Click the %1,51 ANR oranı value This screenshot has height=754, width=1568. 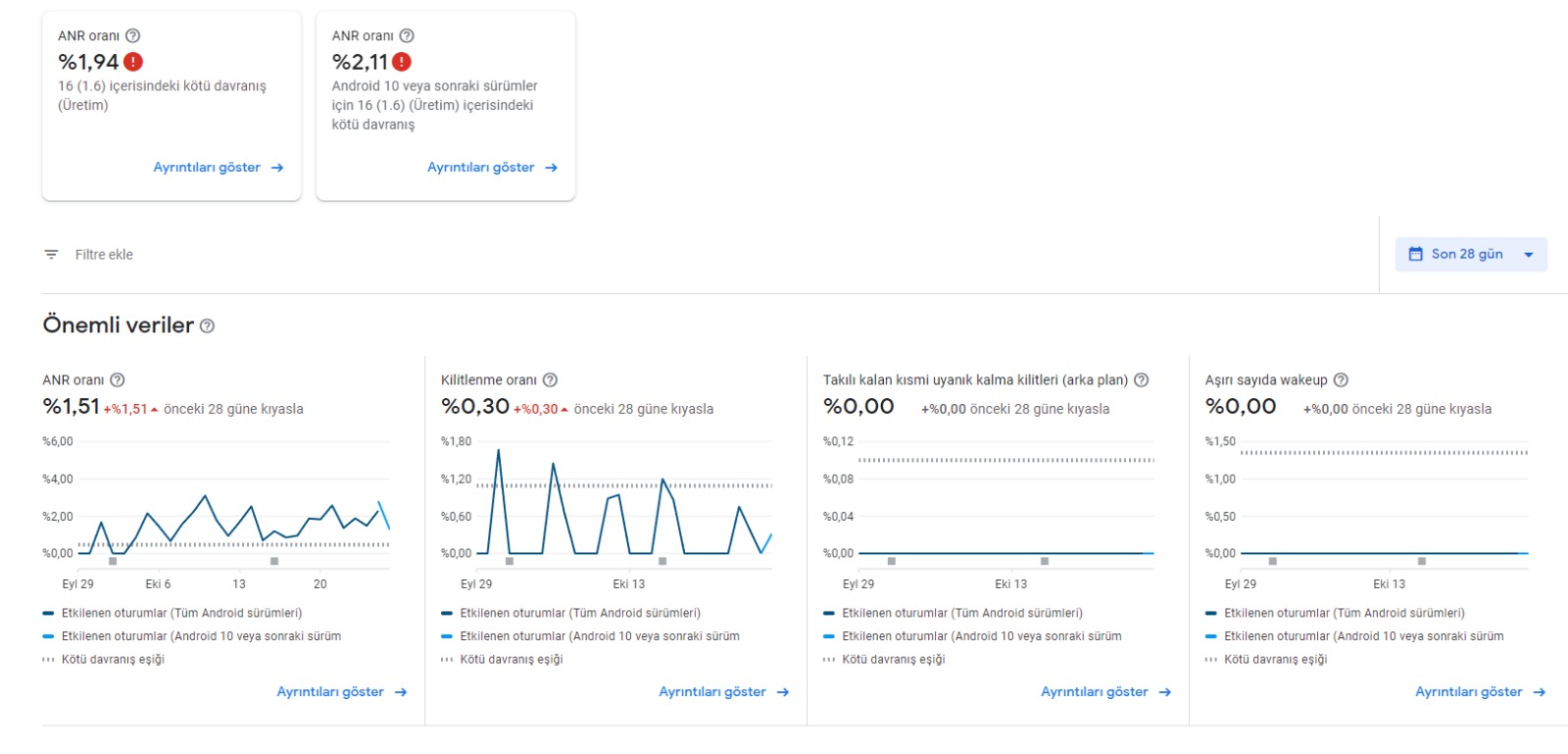click(72, 407)
